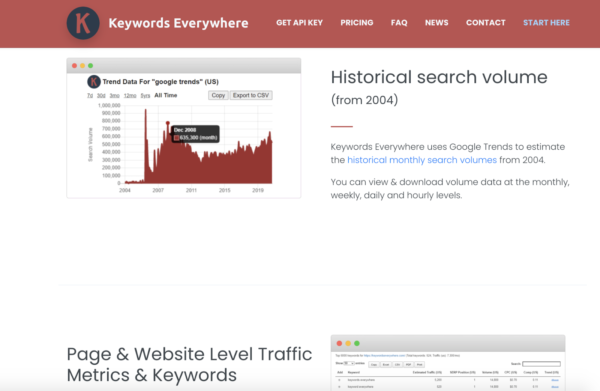Select the 7d time range
600x391 pixels.
[x=90, y=95]
